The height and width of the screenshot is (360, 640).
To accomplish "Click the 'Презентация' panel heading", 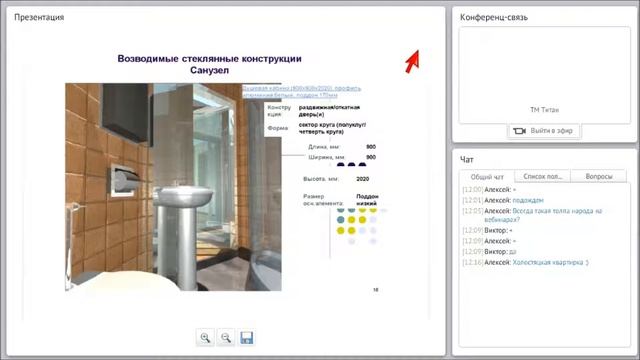I will [39, 17].
